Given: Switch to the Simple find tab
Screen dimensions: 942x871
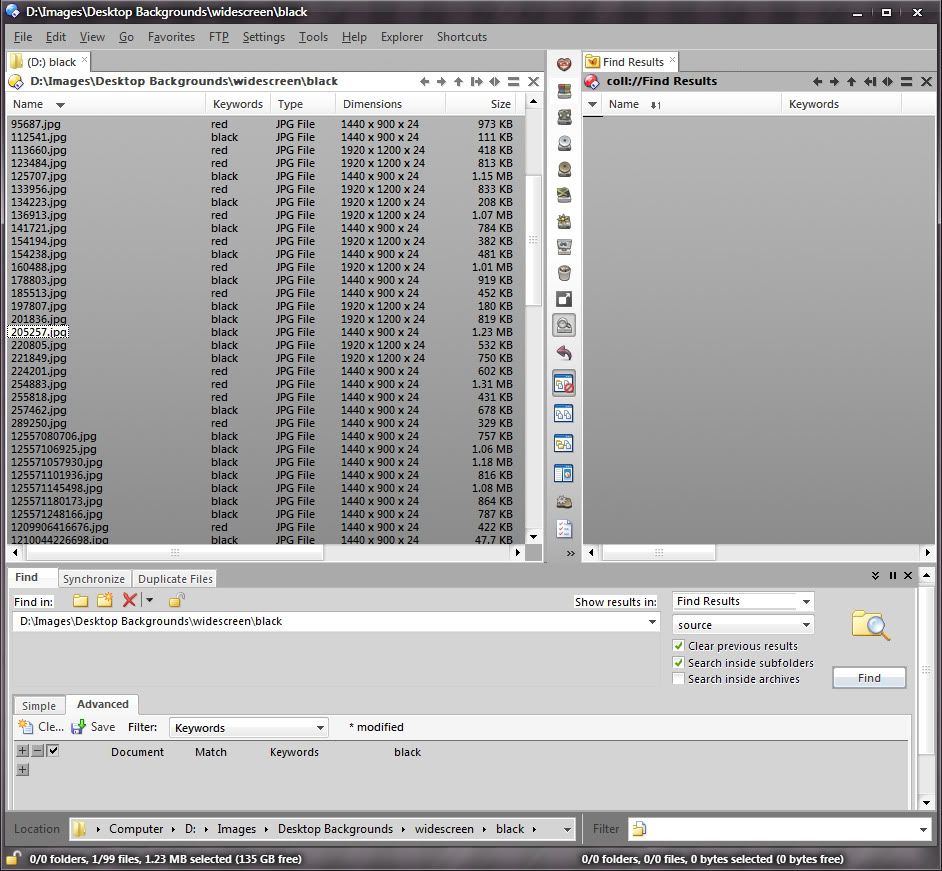Looking at the screenshot, I should [x=39, y=706].
